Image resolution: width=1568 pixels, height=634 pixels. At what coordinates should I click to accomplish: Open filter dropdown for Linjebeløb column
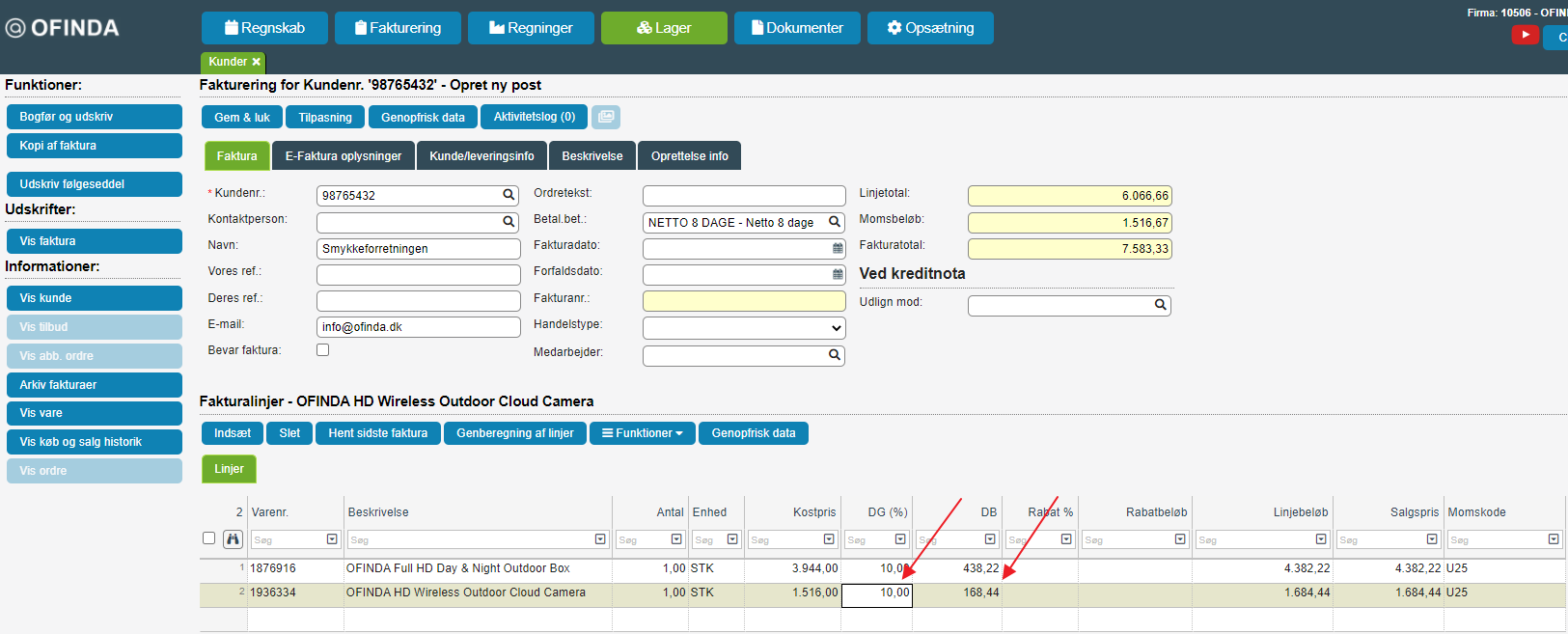point(1321,539)
